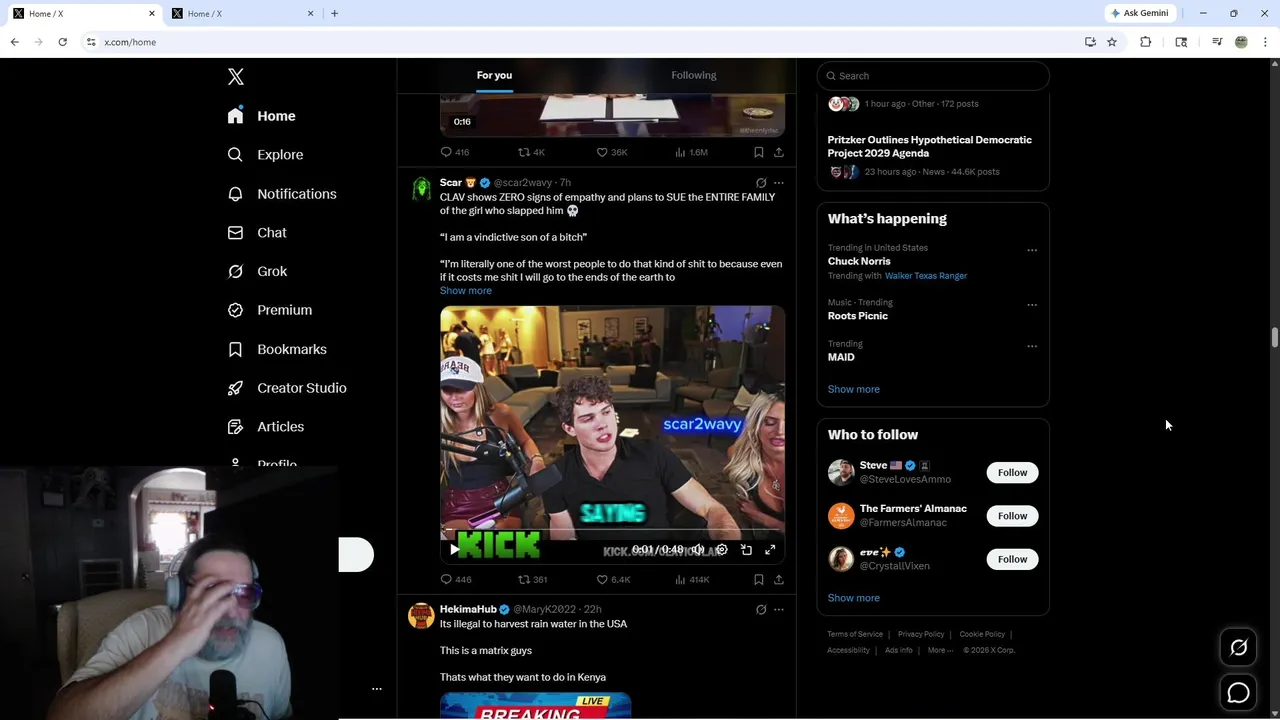Reply to Scar's post with 446 comments
The image size is (1280, 720).
click(456, 579)
